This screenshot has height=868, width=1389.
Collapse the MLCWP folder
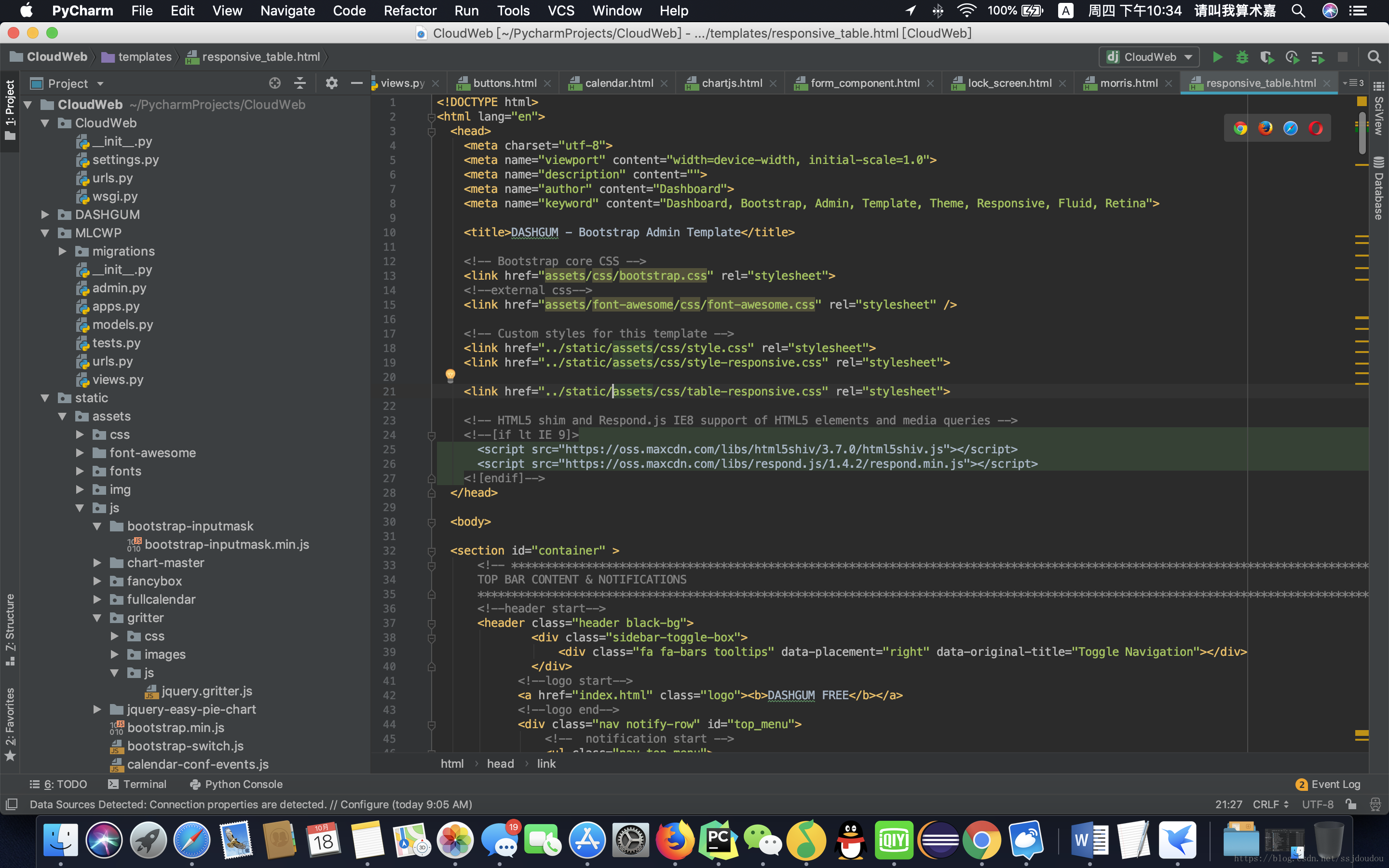coord(45,233)
